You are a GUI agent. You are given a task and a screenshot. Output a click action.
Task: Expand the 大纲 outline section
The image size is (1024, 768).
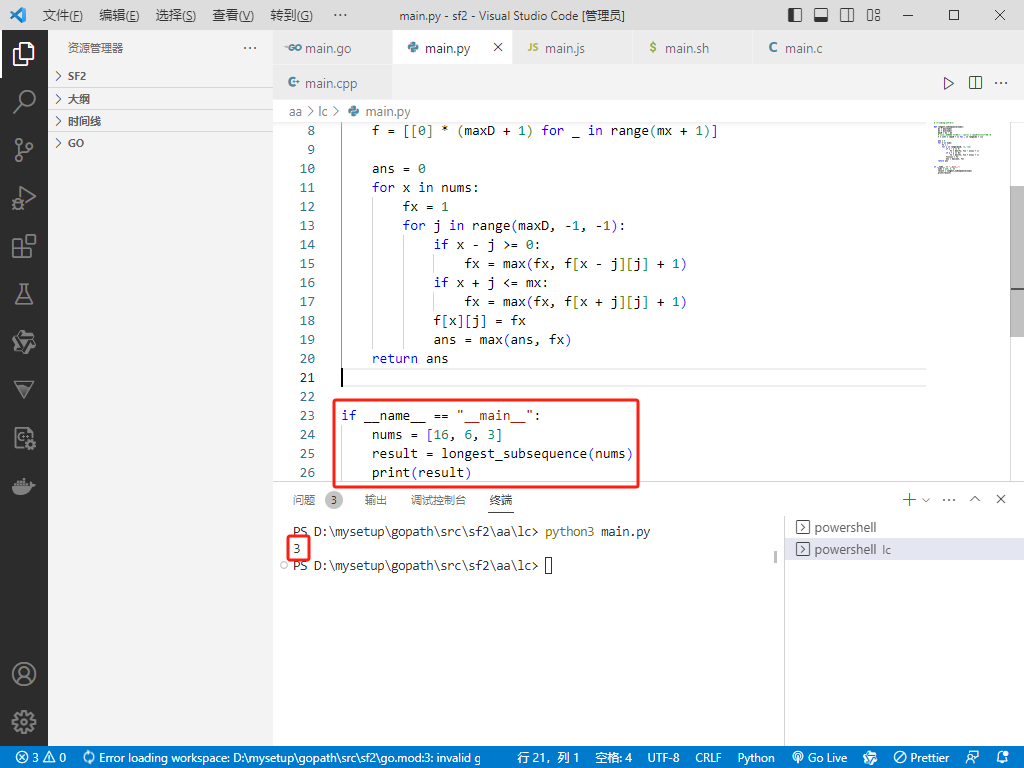pyautogui.click(x=161, y=99)
